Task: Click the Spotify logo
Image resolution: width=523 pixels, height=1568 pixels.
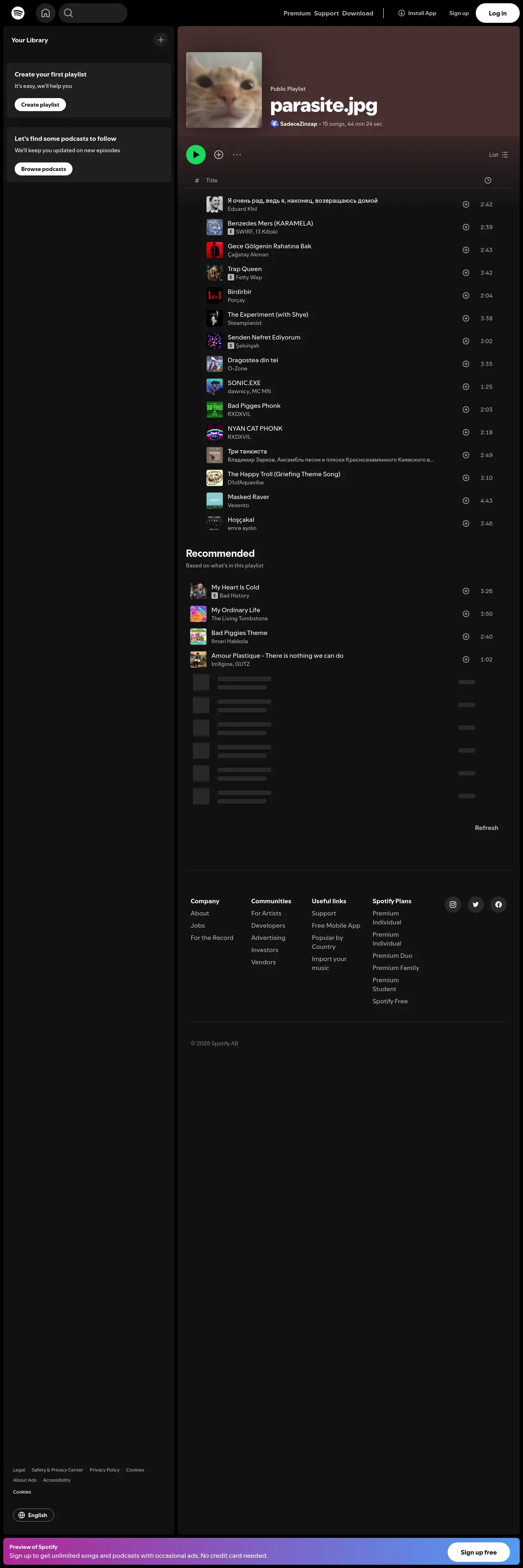Action: click(18, 13)
